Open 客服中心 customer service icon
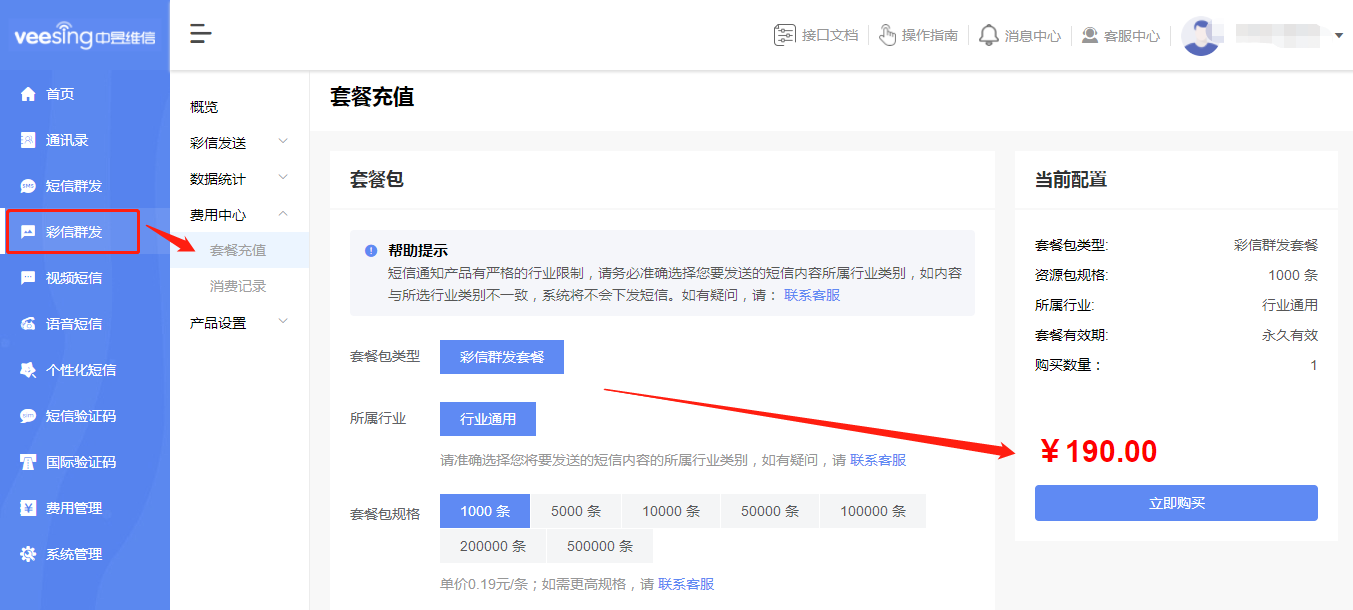 pyautogui.click(x=1090, y=34)
